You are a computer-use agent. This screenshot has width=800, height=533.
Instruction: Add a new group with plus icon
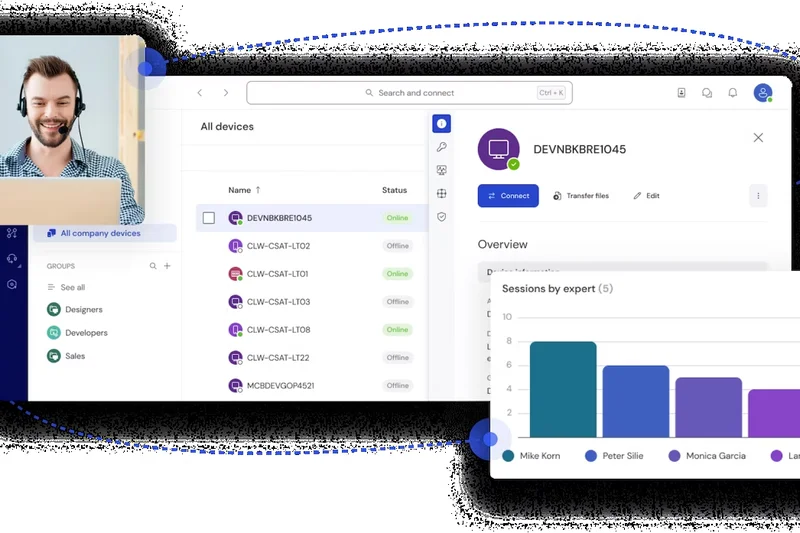[167, 266]
